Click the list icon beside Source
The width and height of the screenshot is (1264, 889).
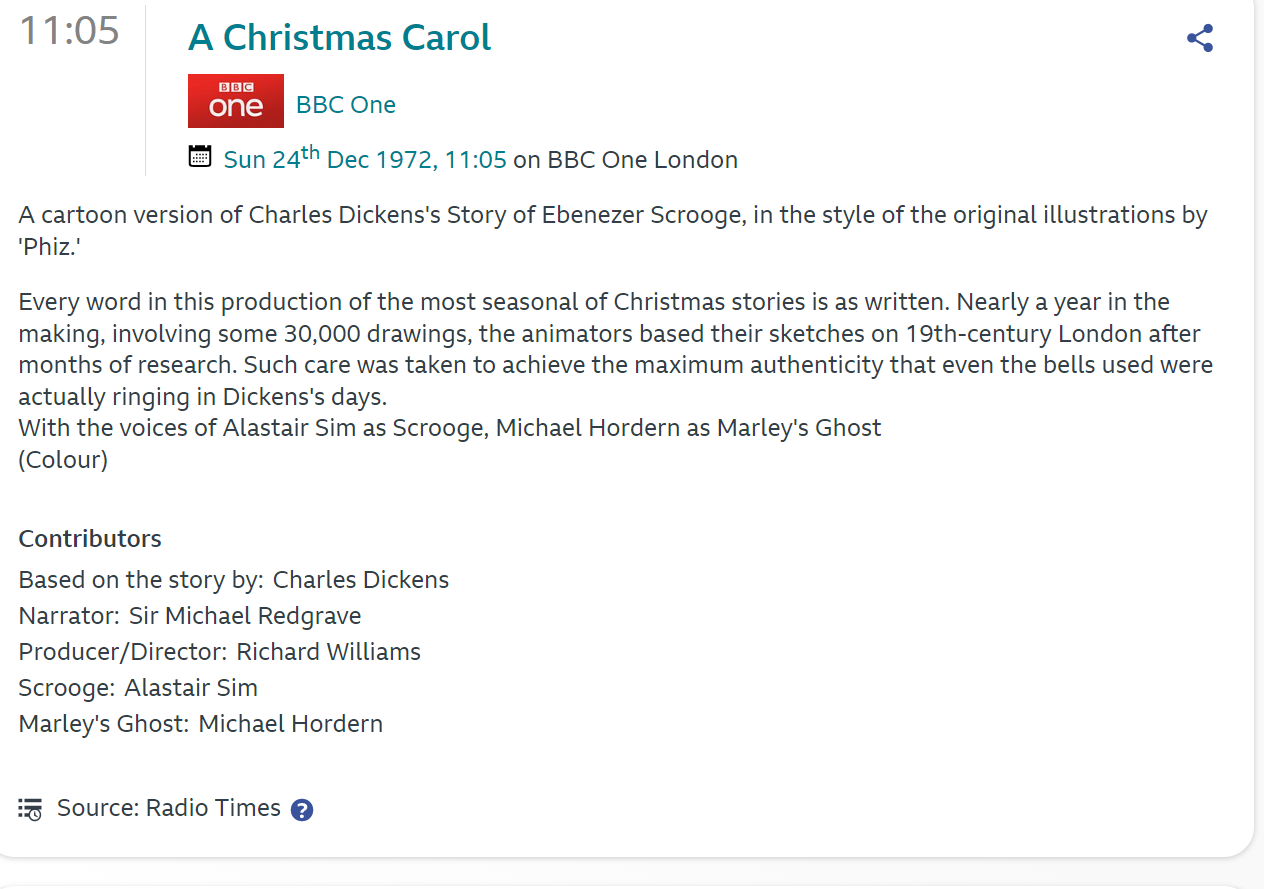(x=30, y=809)
